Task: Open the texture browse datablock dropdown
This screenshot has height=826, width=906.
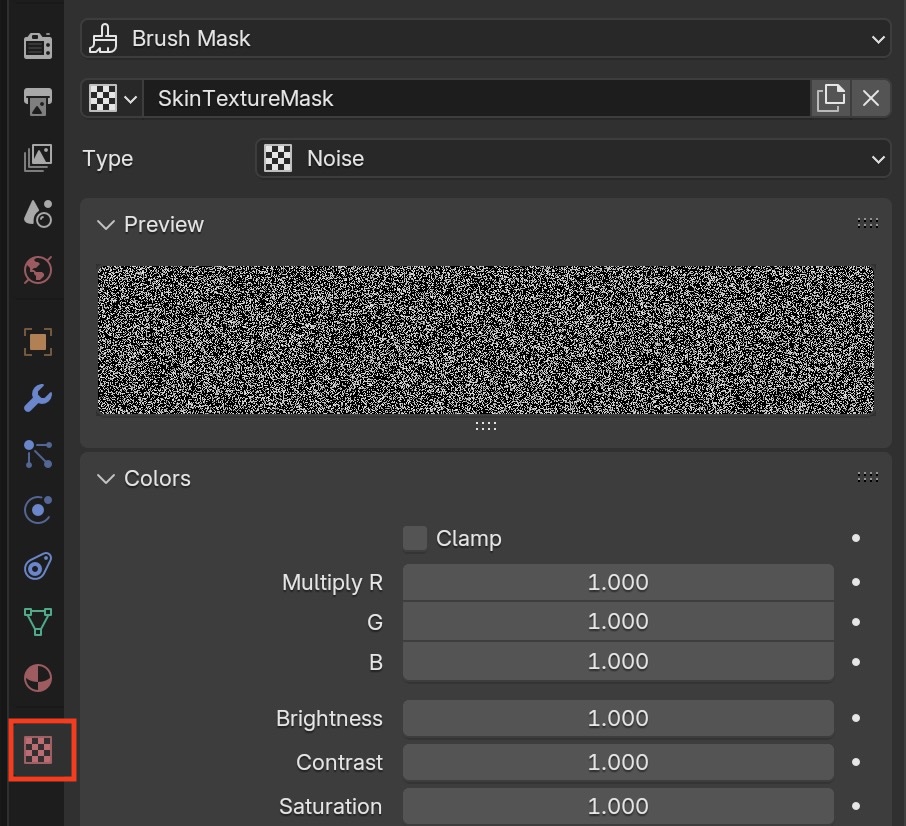Action: [113, 98]
